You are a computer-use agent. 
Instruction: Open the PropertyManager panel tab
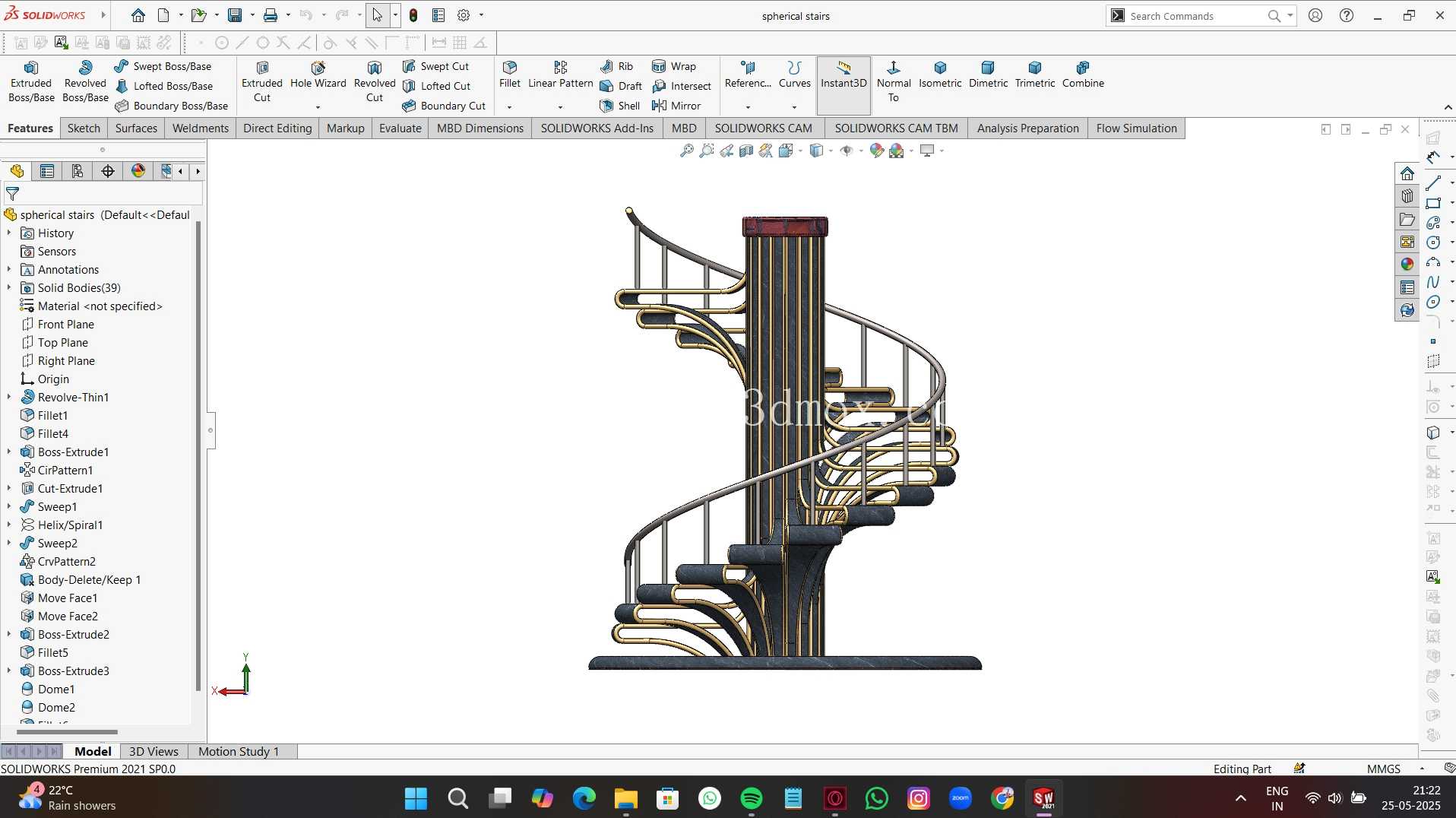click(x=47, y=171)
